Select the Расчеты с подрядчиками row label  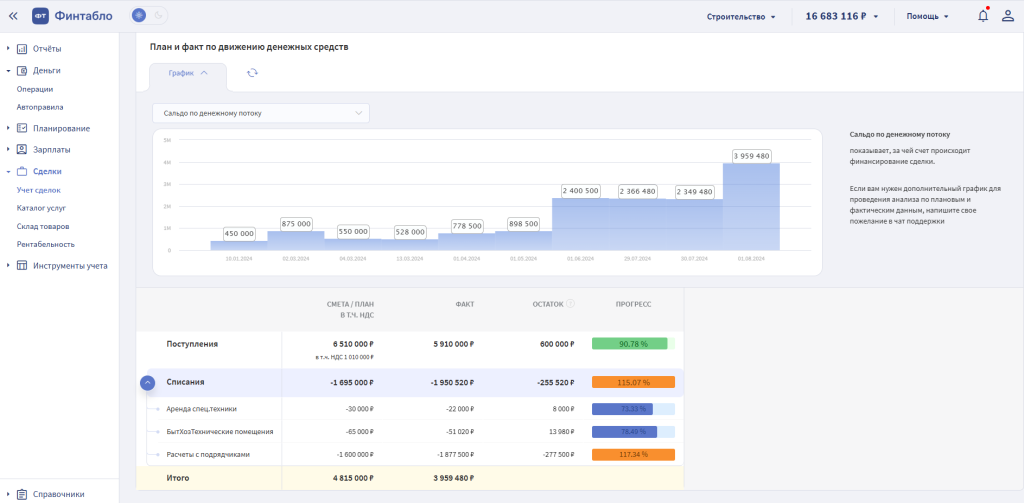coord(208,455)
